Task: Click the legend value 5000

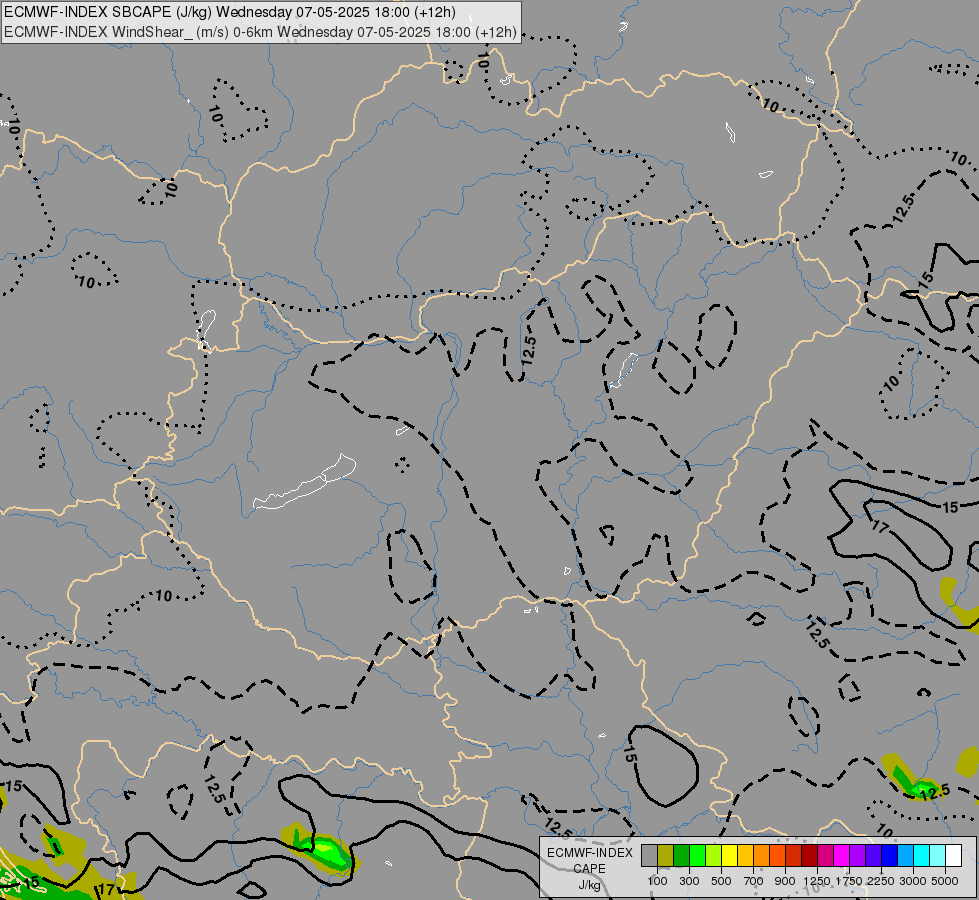Action: click(945, 881)
